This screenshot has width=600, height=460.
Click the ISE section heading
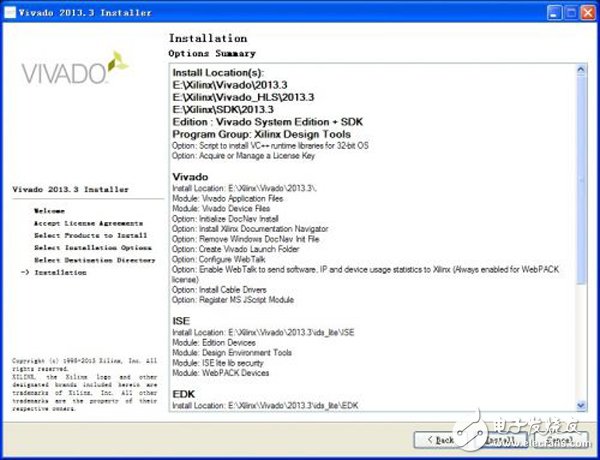click(x=182, y=321)
